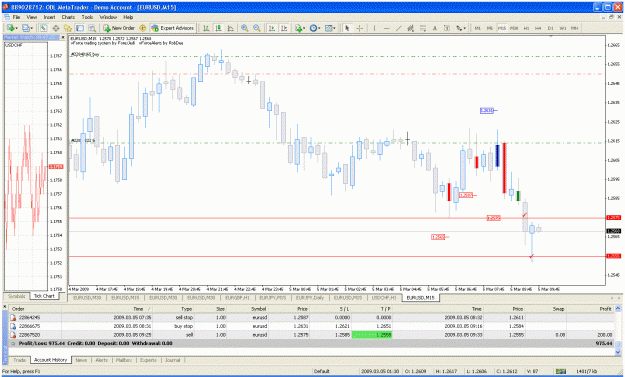Image resolution: width=625 pixels, height=377 pixels.
Task: Switch Market Watch to Symbols tab
Action: coord(17,296)
